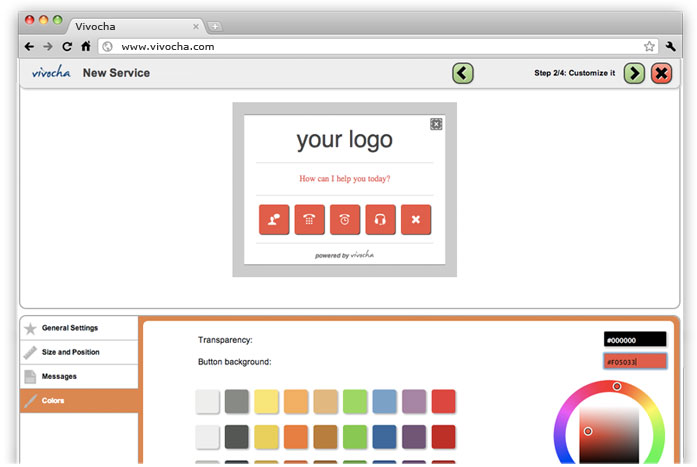Open a new browser tab with plus button

[x=215, y=27]
